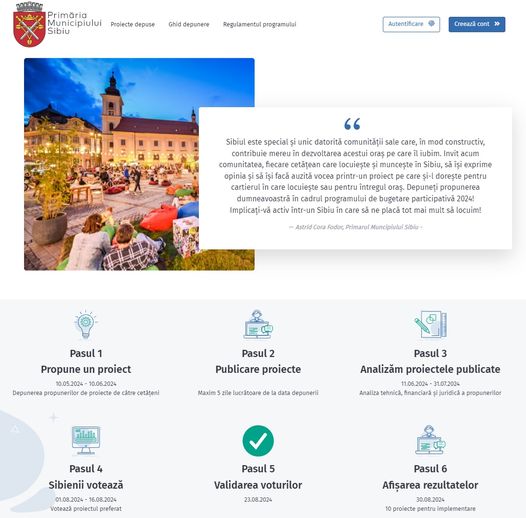The height and width of the screenshot is (518, 526).
Task: Click the results presenter icon above Pasul 6
Action: click(x=430, y=440)
